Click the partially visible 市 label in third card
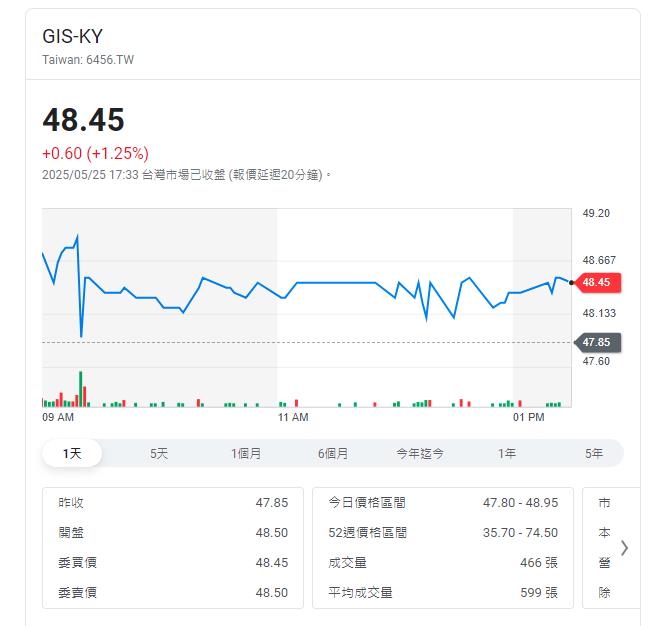656x626 pixels. pyautogui.click(x=604, y=503)
